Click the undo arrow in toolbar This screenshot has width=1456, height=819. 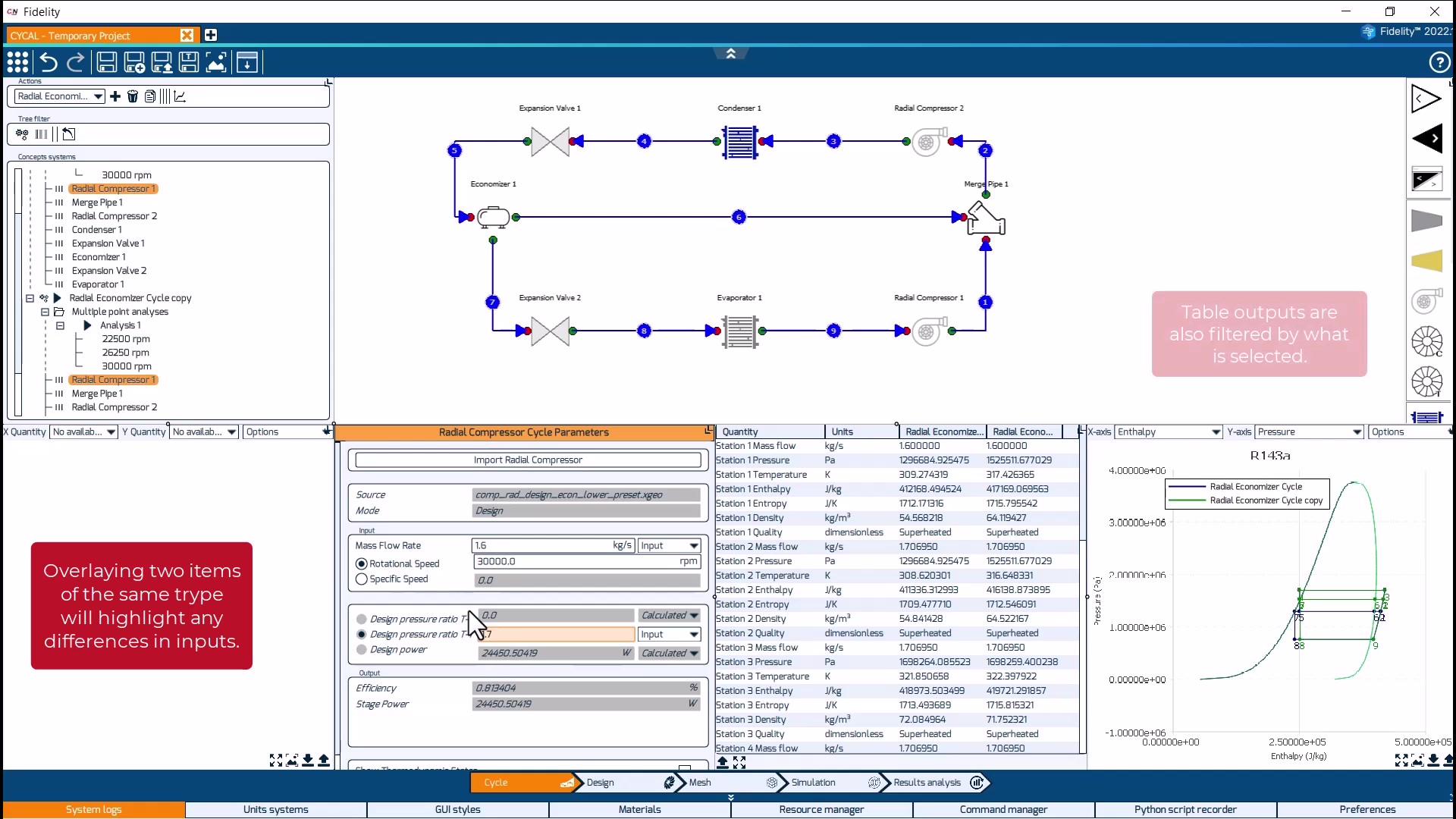pos(49,63)
